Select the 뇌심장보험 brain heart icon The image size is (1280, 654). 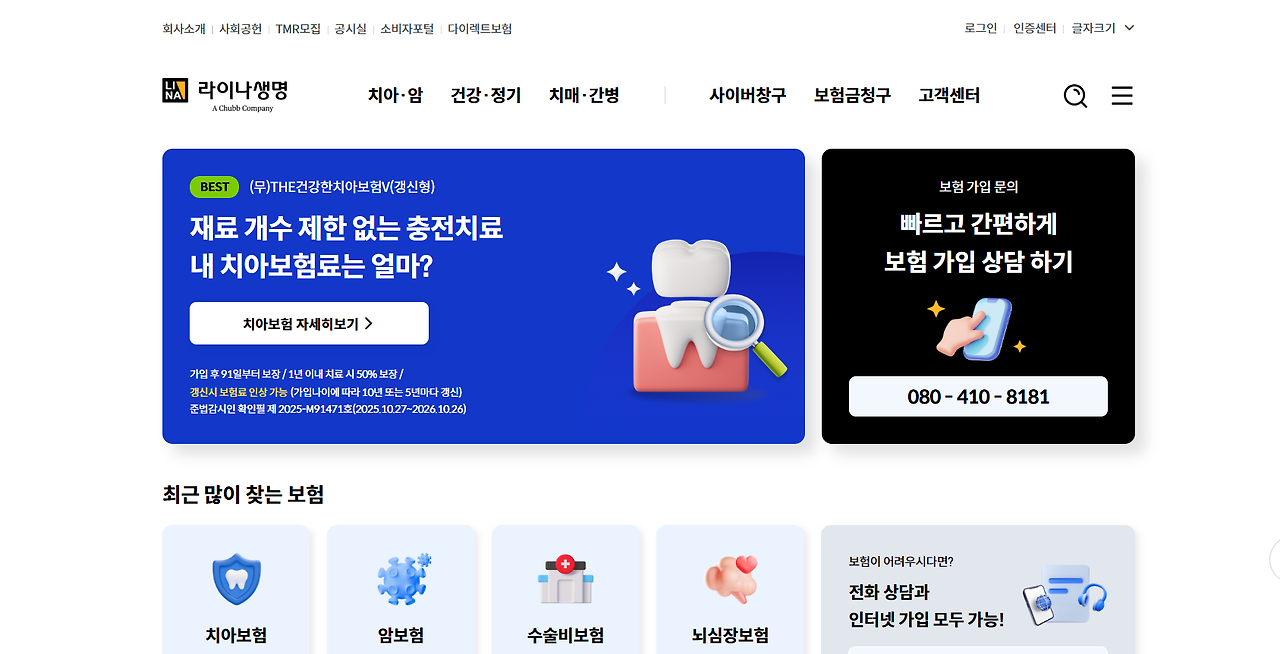coord(731,580)
